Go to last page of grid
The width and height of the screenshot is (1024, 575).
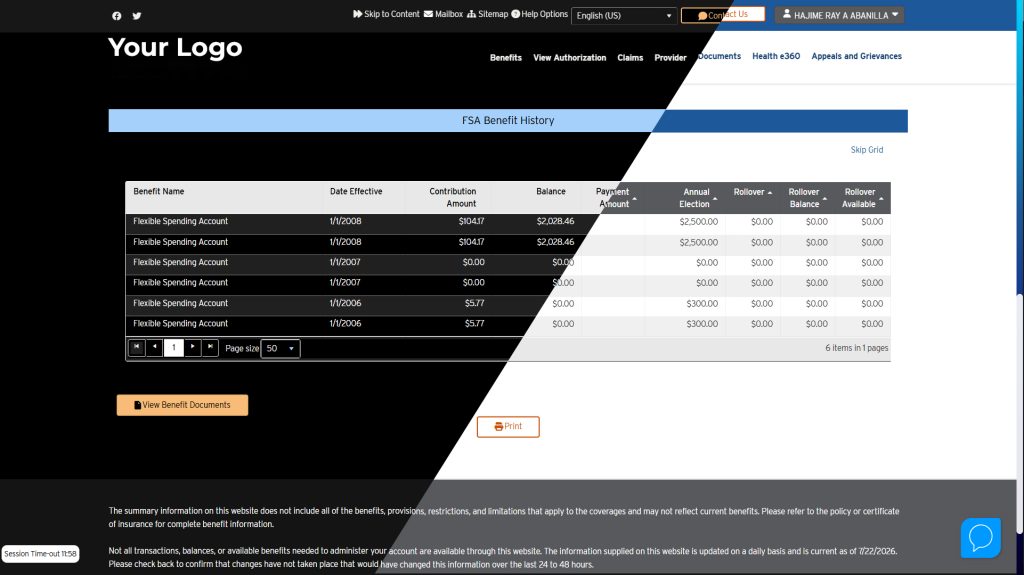pos(210,348)
